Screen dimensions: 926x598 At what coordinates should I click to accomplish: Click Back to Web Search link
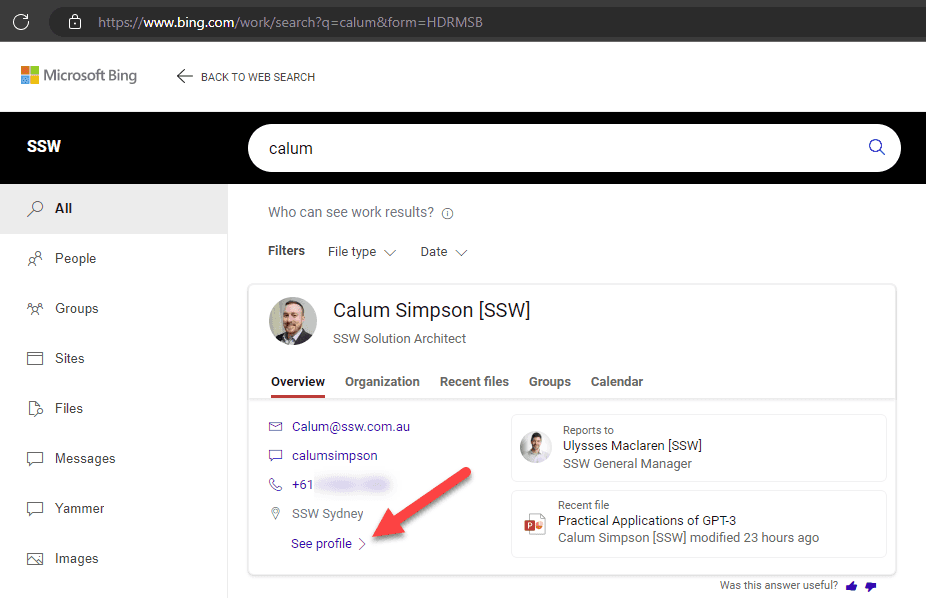[246, 77]
